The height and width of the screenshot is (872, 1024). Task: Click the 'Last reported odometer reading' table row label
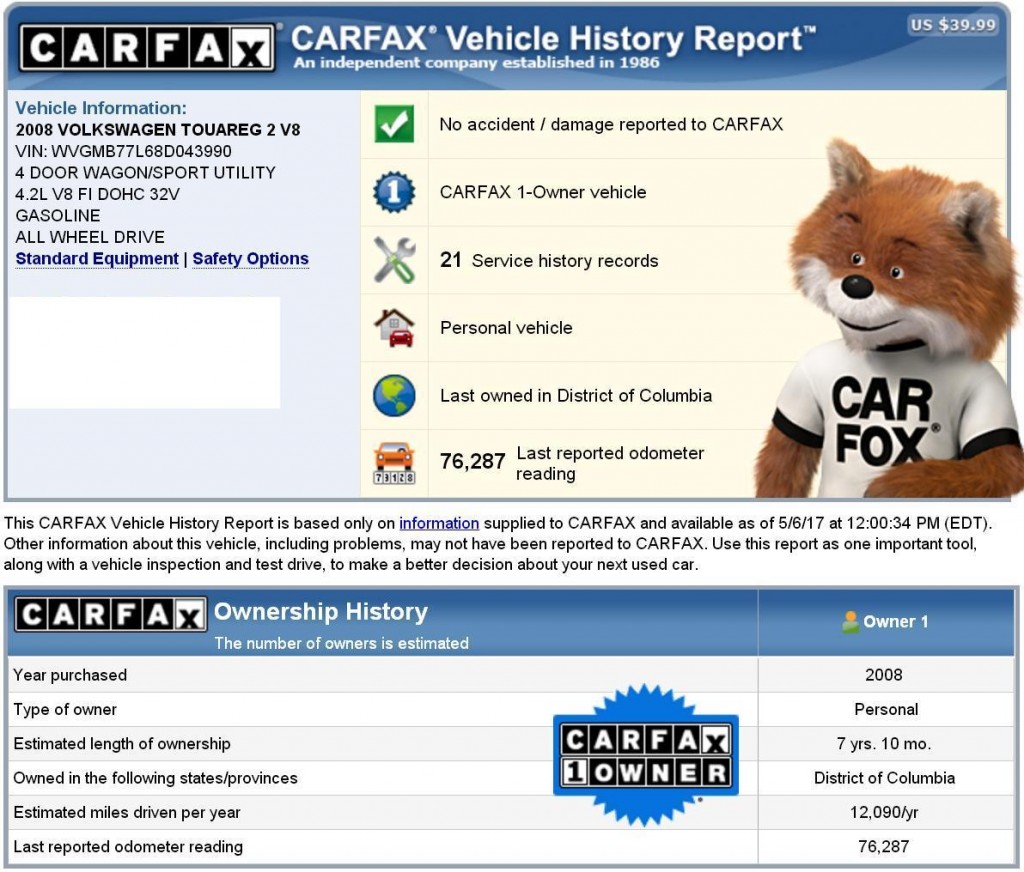pos(128,847)
